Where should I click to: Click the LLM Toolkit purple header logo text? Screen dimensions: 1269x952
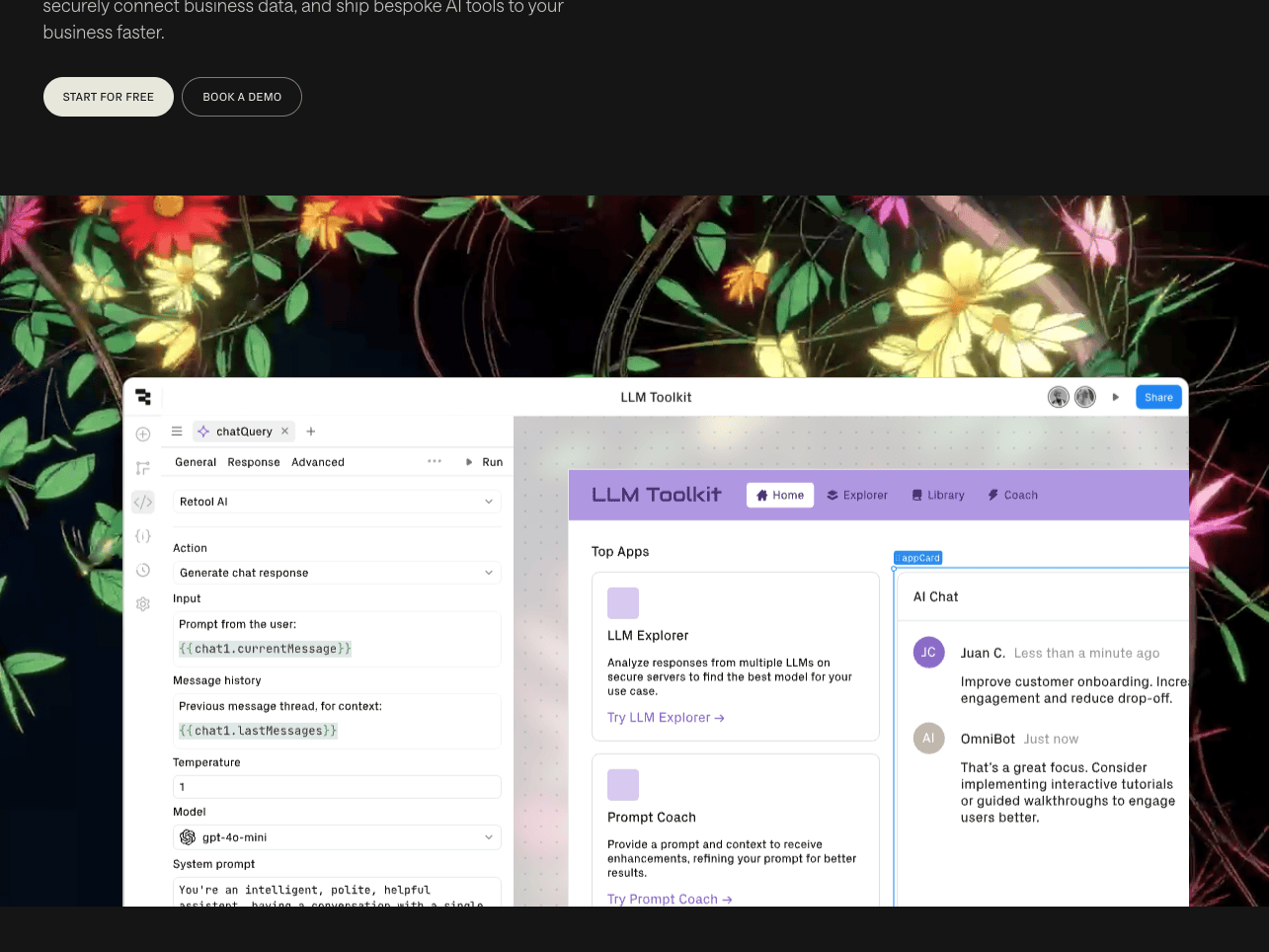pos(657,495)
